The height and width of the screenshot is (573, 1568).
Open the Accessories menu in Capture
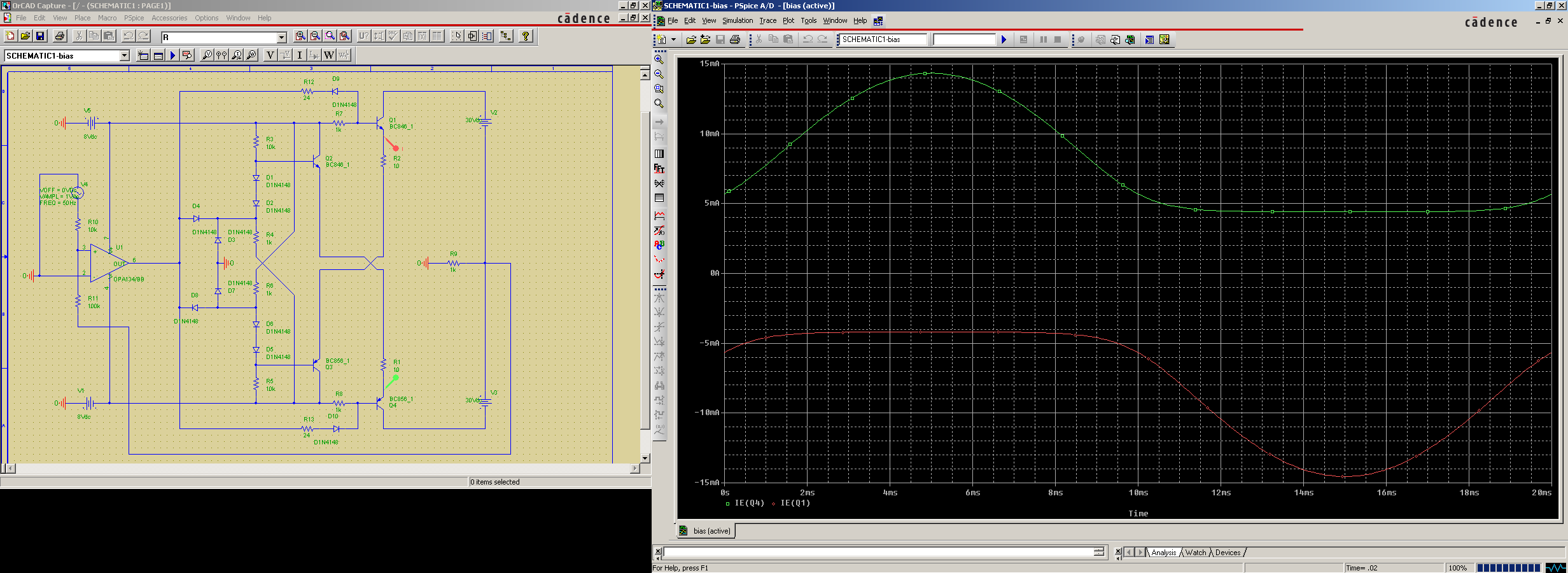(x=169, y=18)
